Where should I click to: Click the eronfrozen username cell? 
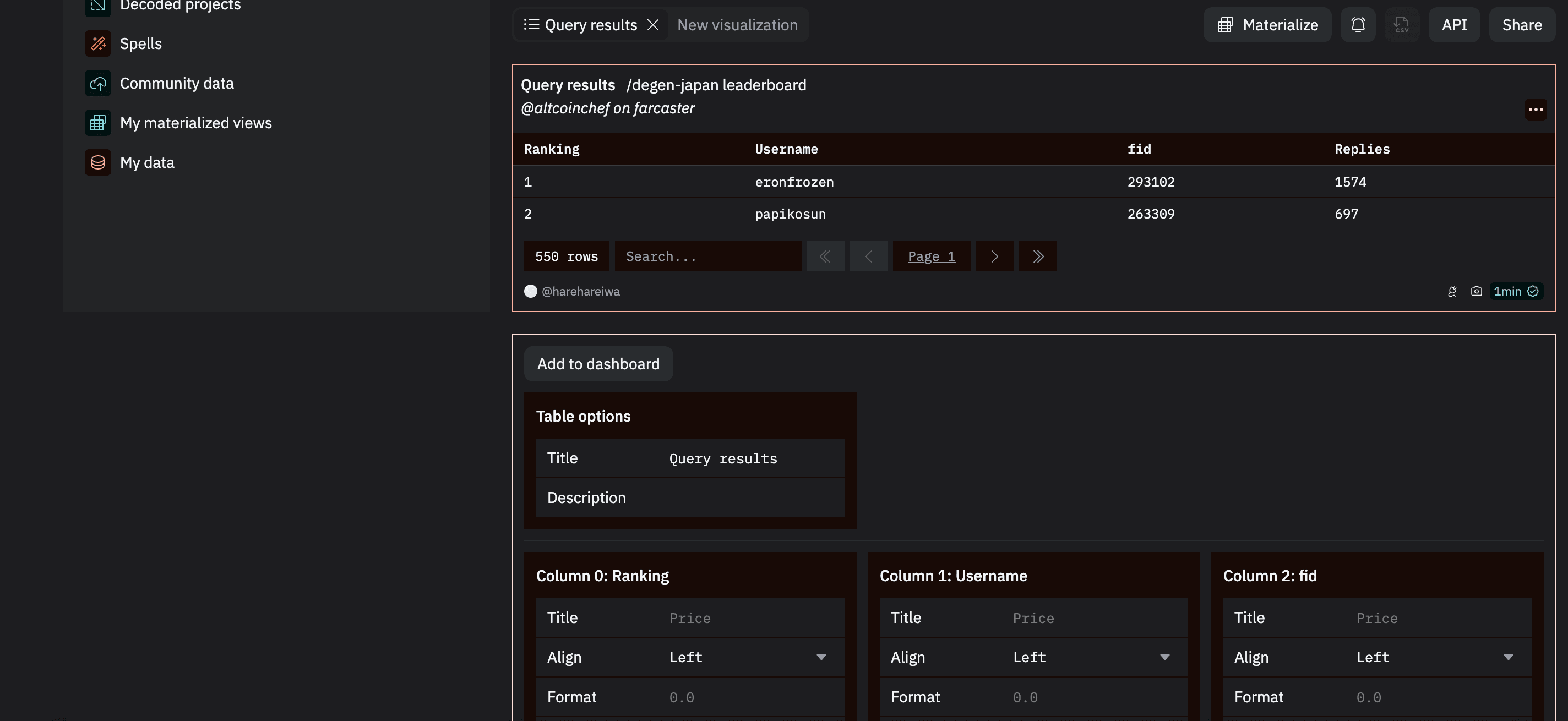click(x=794, y=182)
